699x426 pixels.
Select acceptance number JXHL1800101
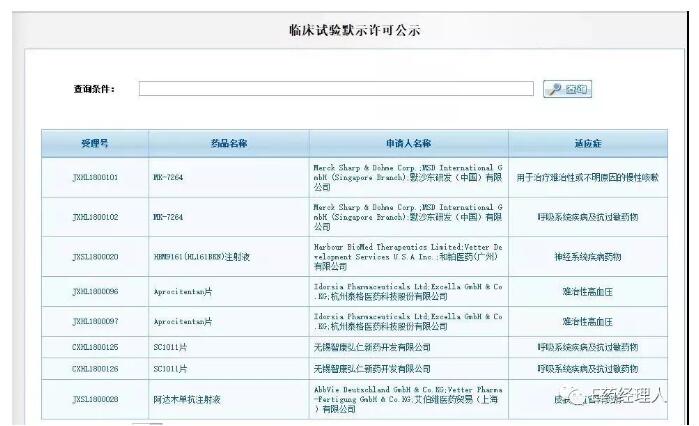(x=95, y=177)
